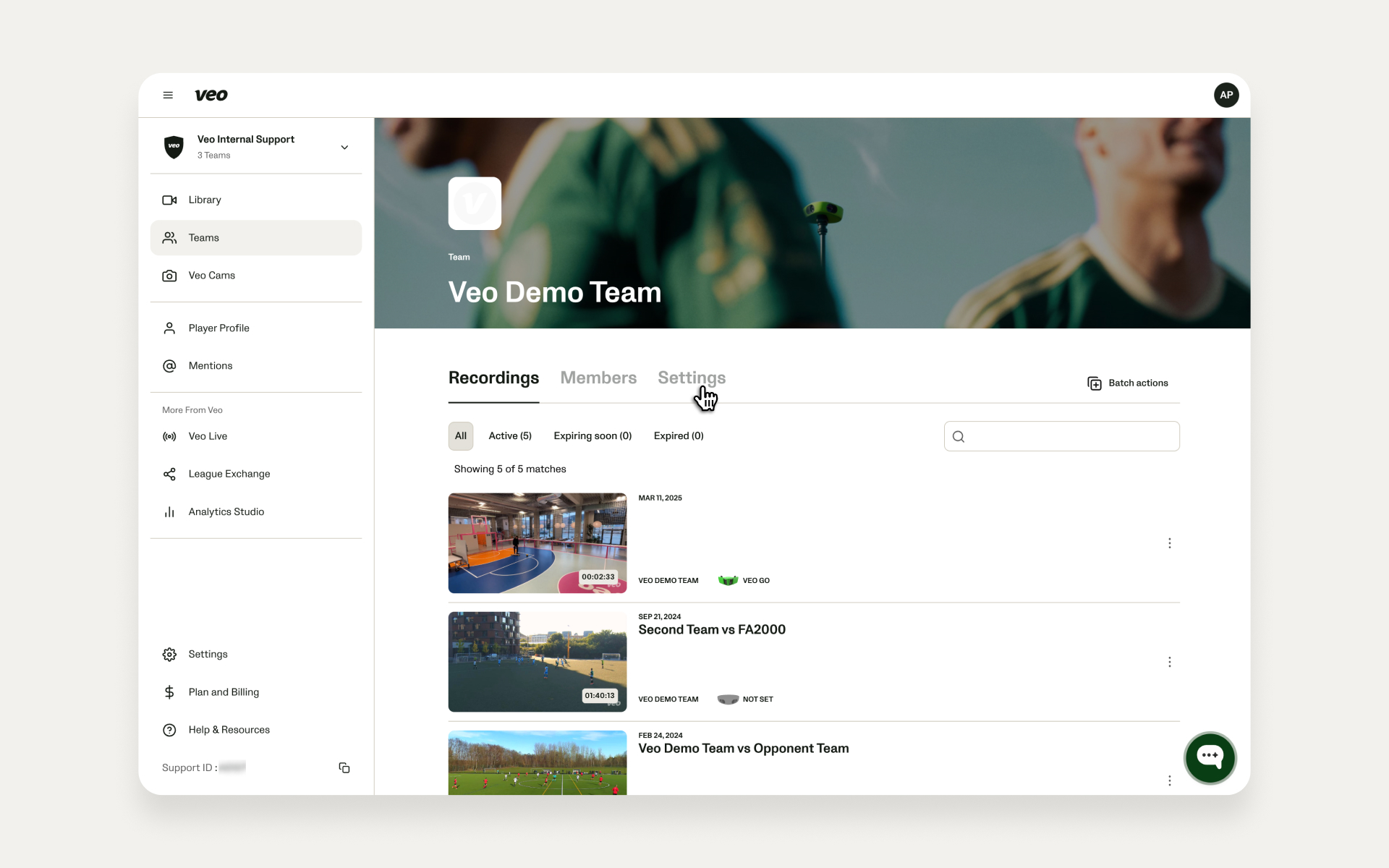Click the FEB 24, 2024 date label
The width and height of the screenshot is (1389, 868).
[660, 736]
